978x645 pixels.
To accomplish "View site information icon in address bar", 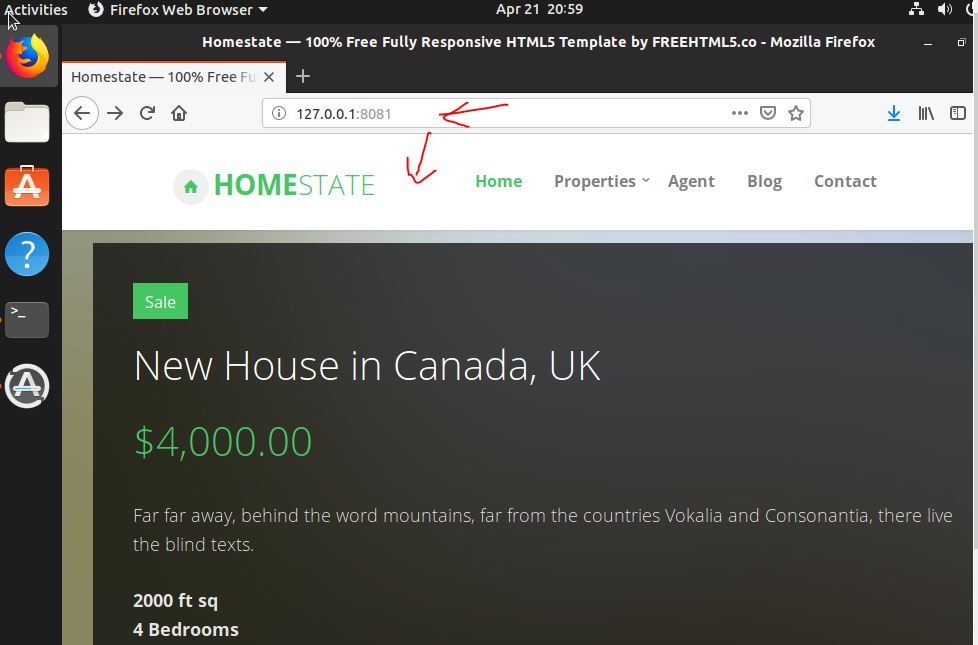I will [279, 114].
